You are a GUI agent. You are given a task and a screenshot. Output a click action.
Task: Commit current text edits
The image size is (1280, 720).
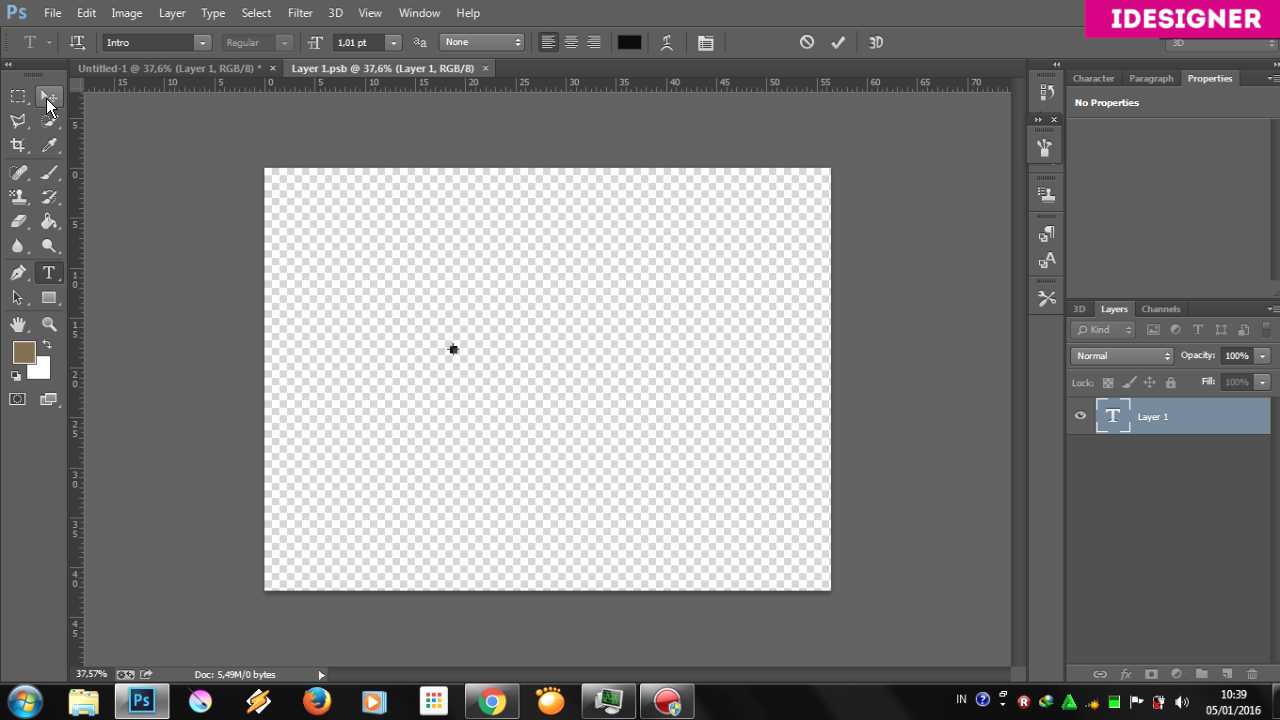point(838,42)
